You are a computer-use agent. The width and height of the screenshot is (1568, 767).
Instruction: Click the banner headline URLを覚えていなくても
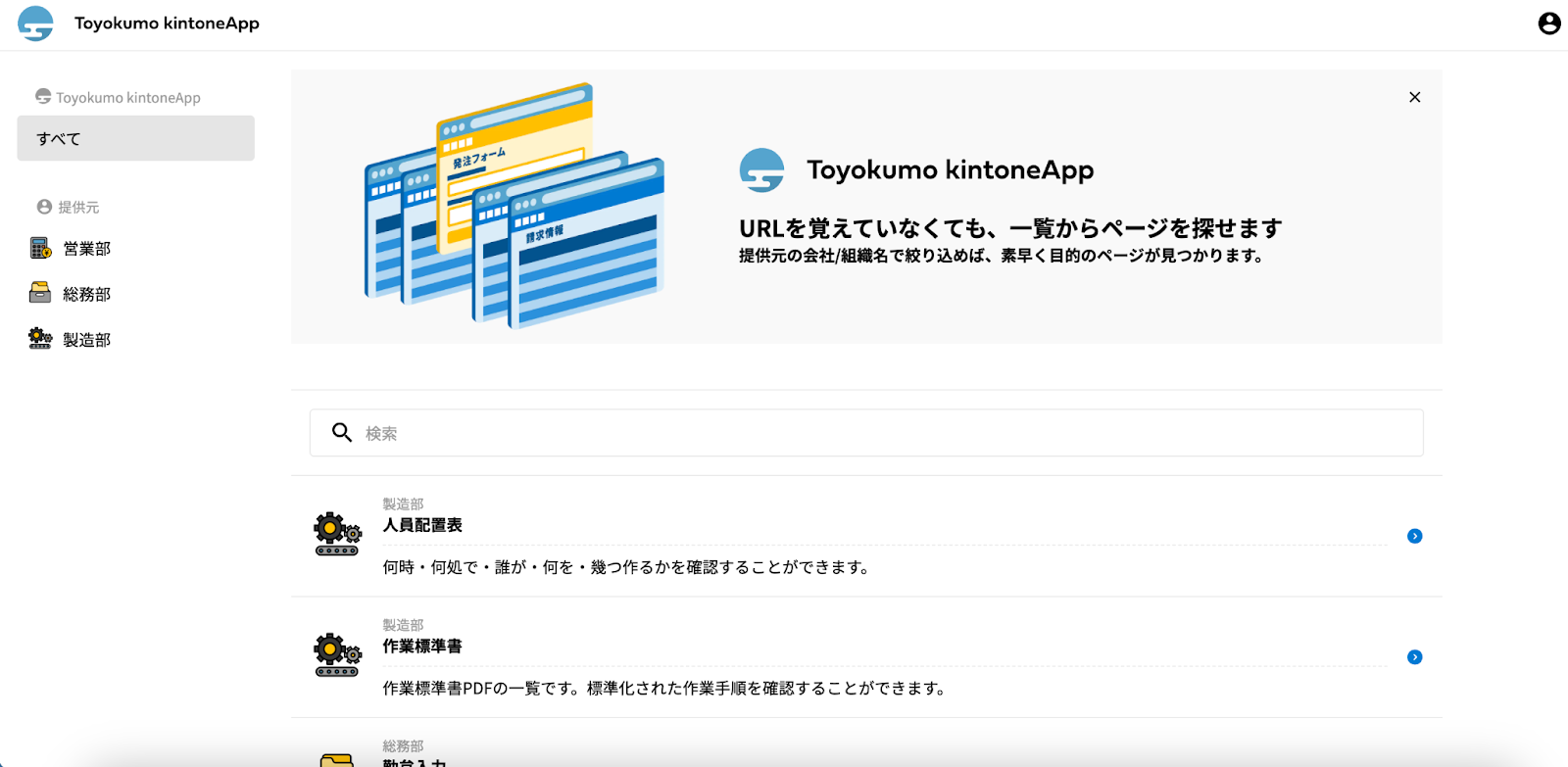click(x=1010, y=228)
